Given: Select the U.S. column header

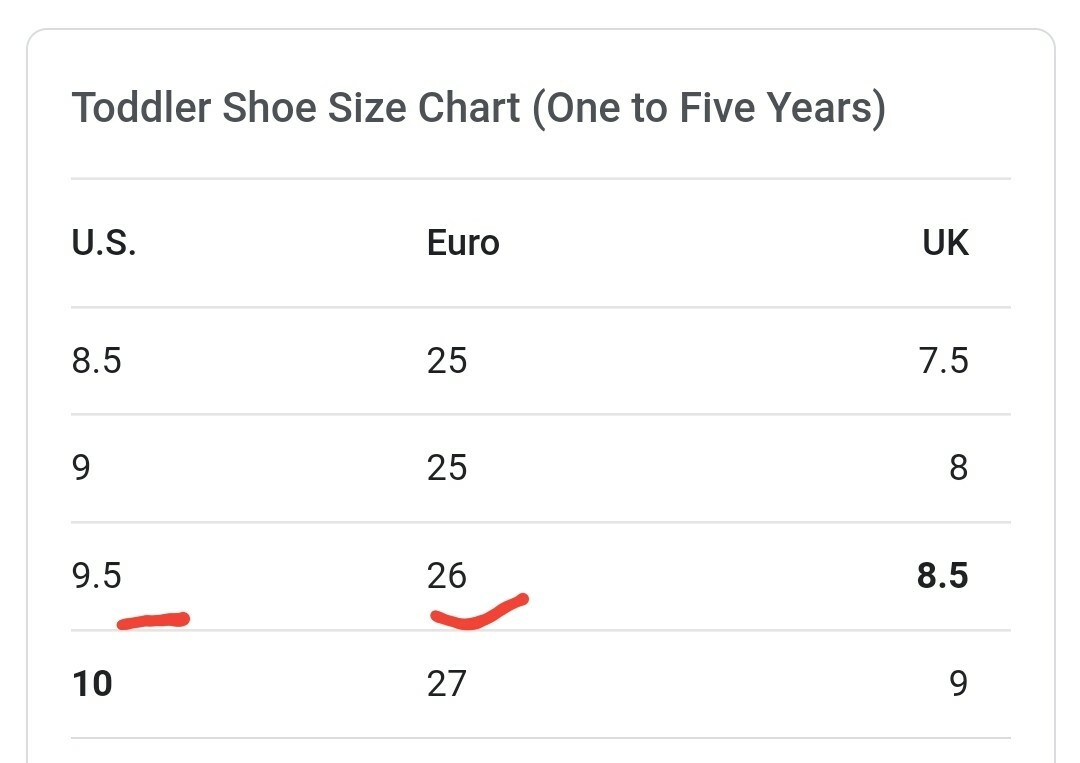Looking at the screenshot, I should pyautogui.click(x=104, y=243).
